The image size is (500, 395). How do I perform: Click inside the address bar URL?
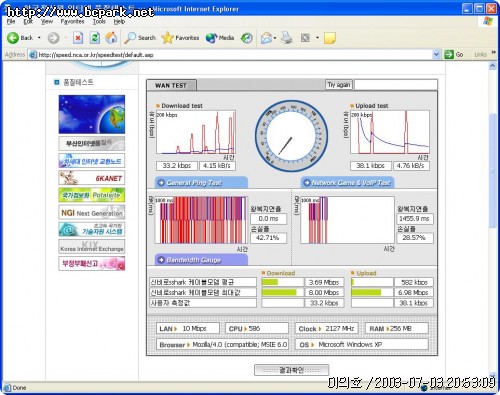[230, 55]
